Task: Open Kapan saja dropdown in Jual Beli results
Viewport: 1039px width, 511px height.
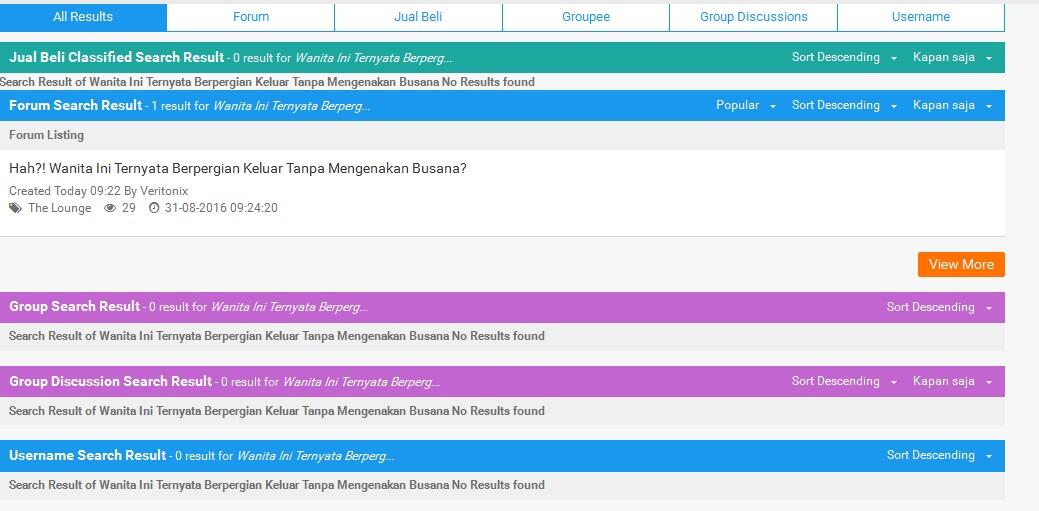Action: tap(952, 58)
